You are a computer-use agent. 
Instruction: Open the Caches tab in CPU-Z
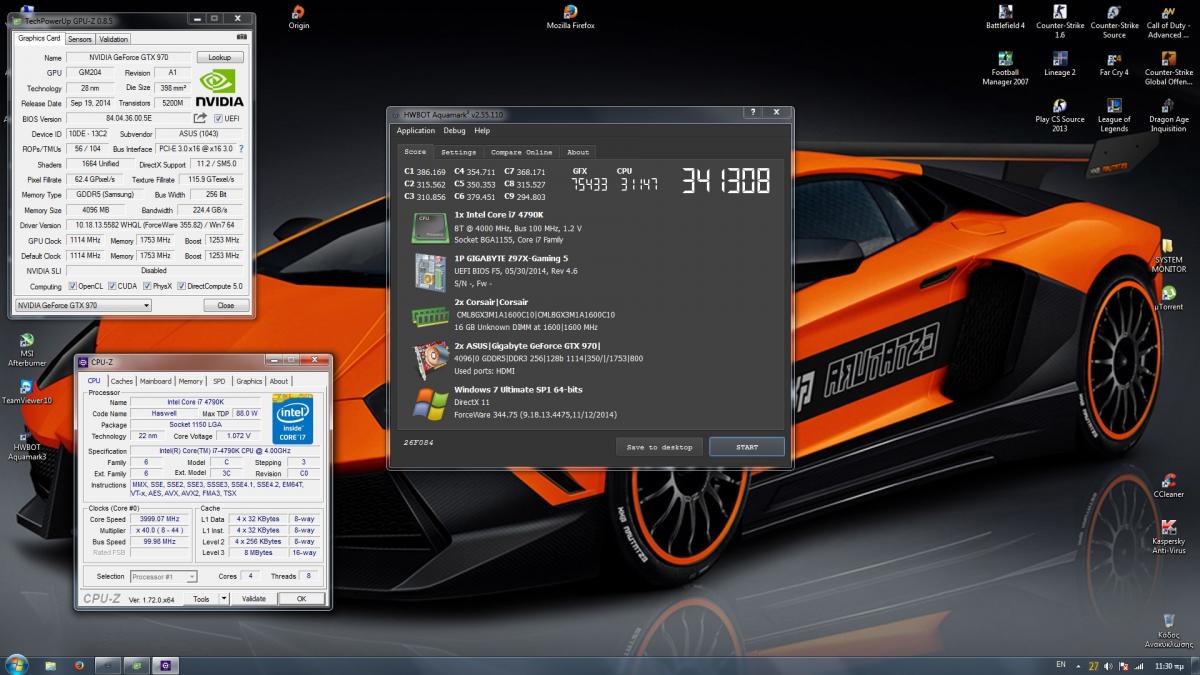pos(122,381)
